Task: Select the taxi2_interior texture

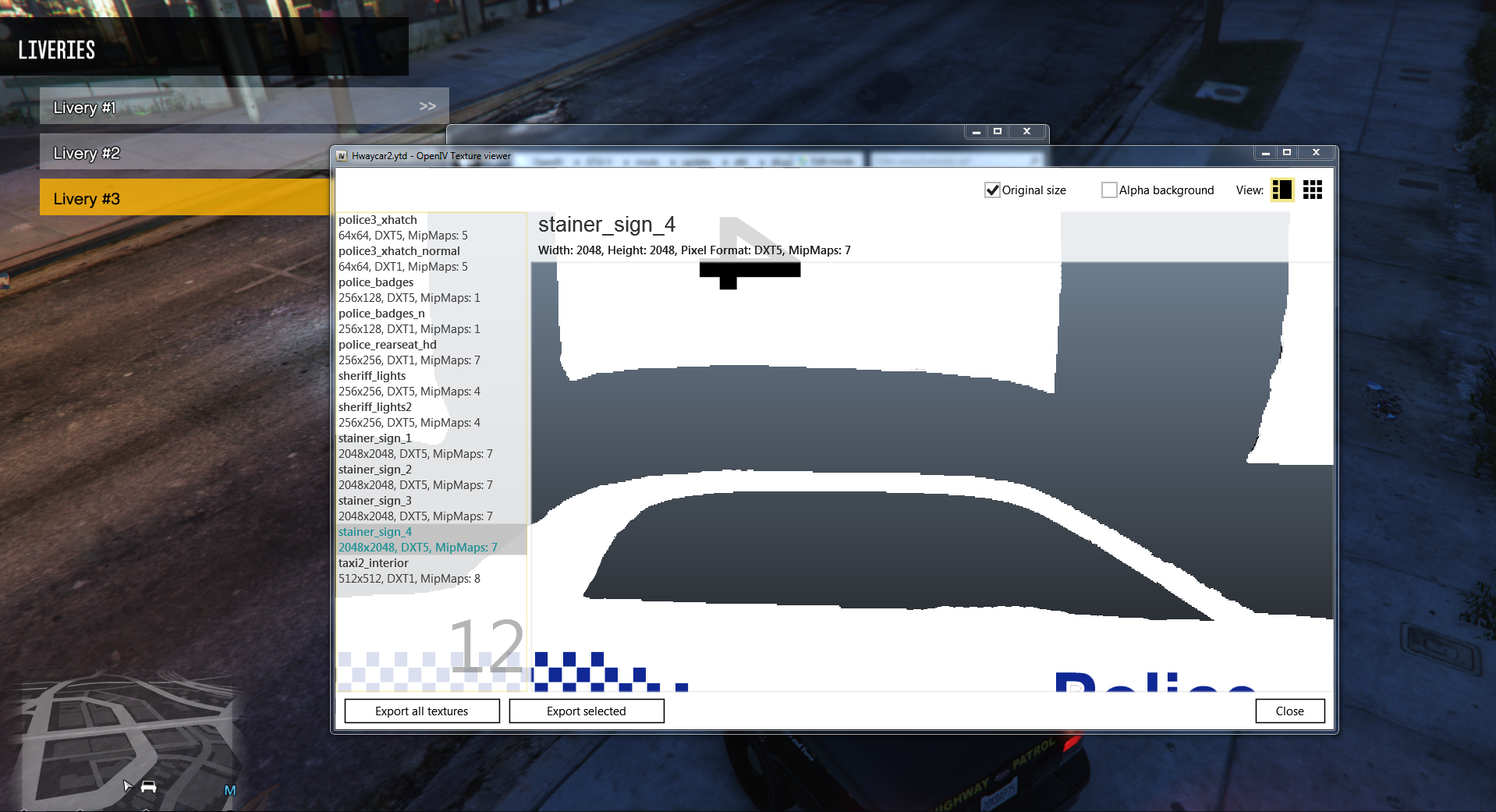Action: [431, 571]
